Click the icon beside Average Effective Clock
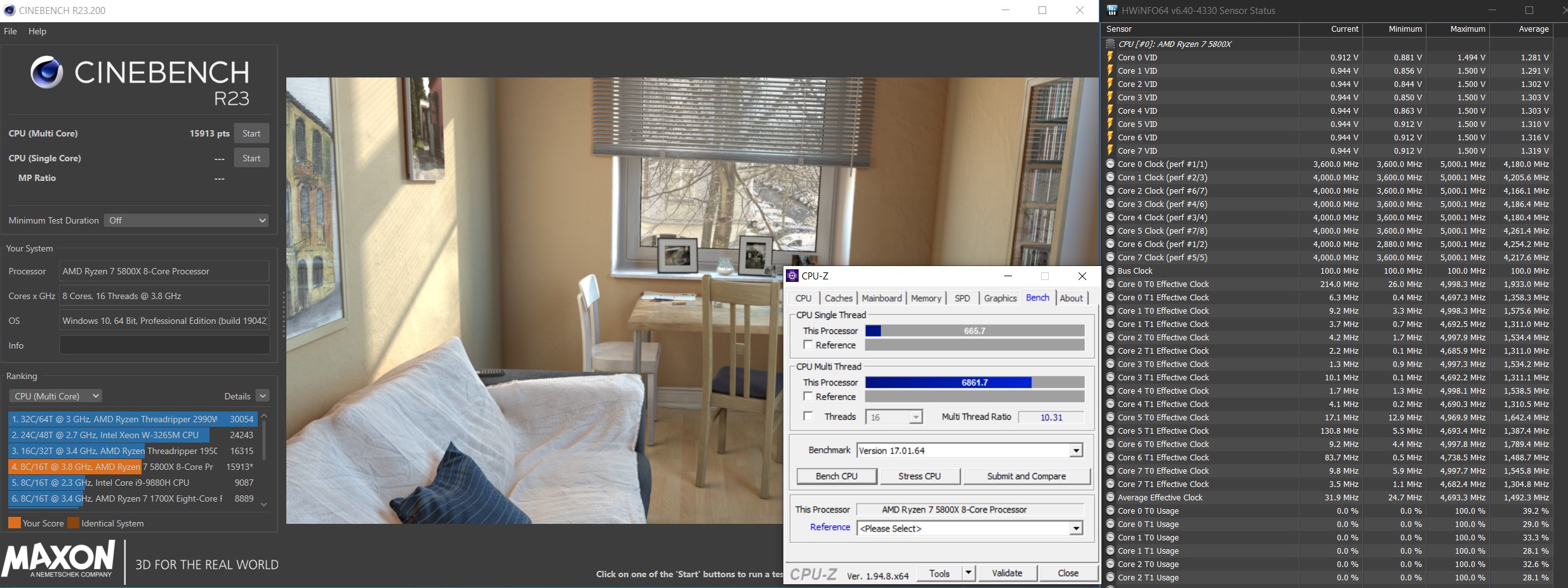1568x588 pixels. click(1110, 497)
